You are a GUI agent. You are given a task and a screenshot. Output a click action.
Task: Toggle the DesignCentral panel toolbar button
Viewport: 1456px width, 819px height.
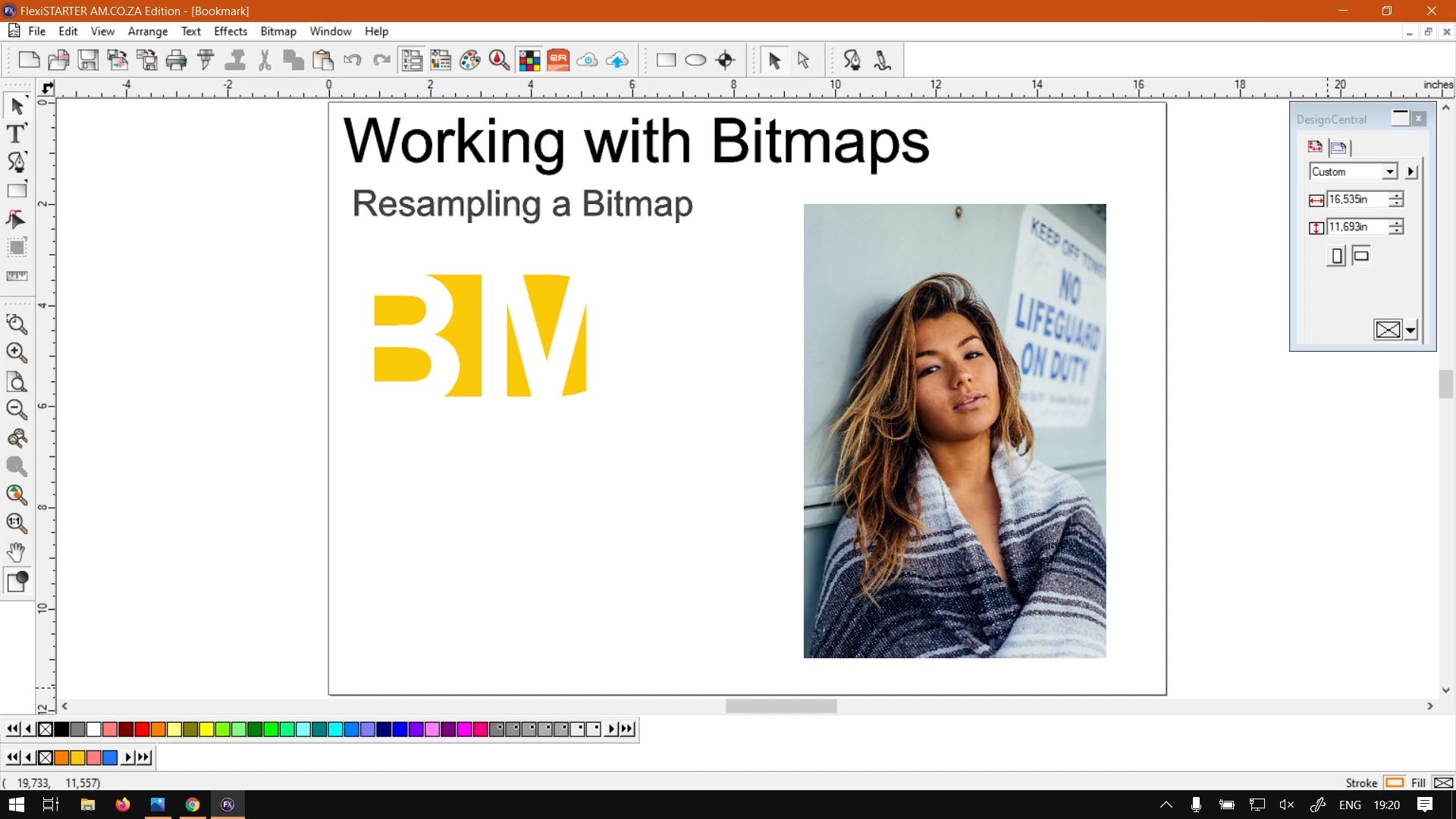pyautogui.click(x=412, y=60)
